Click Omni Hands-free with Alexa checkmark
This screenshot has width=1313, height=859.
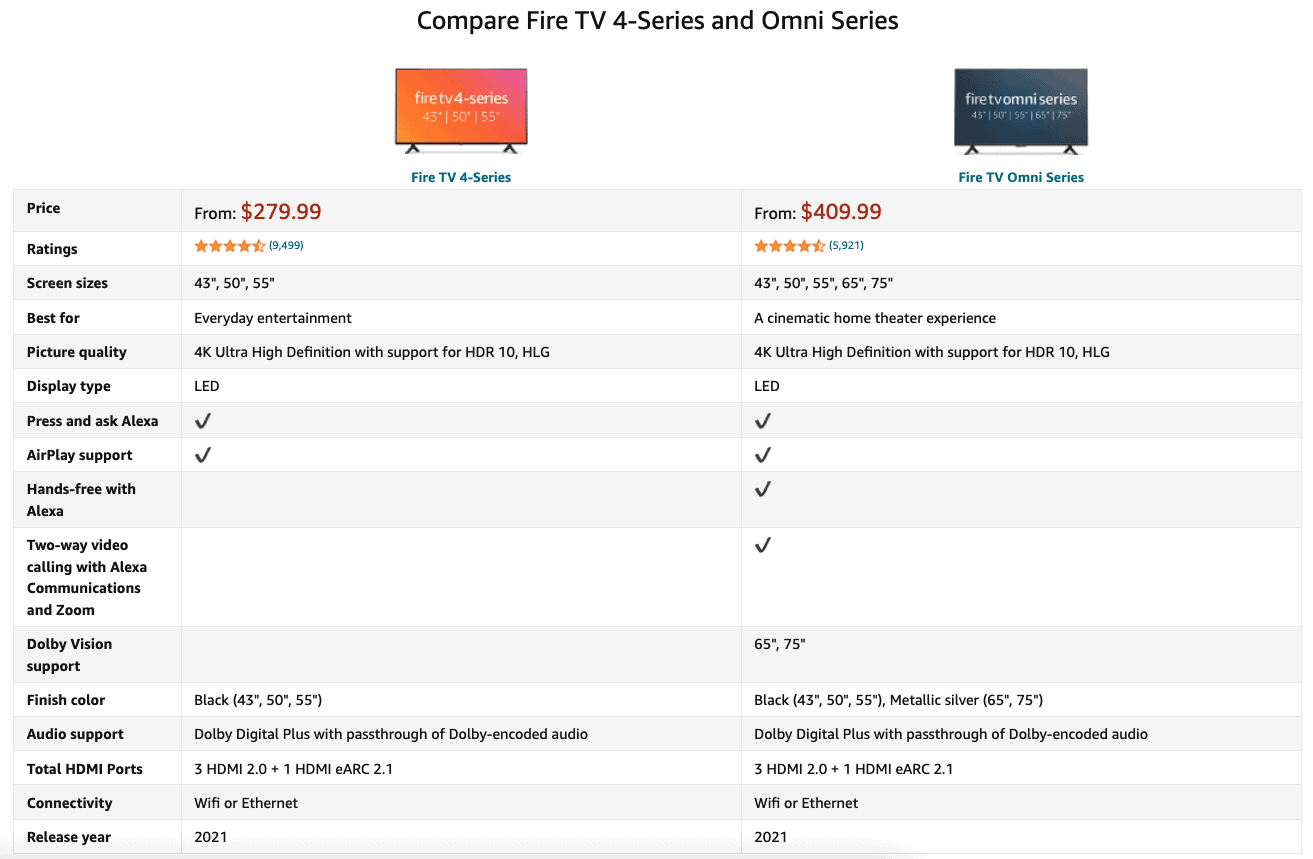[x=763, y=489]
